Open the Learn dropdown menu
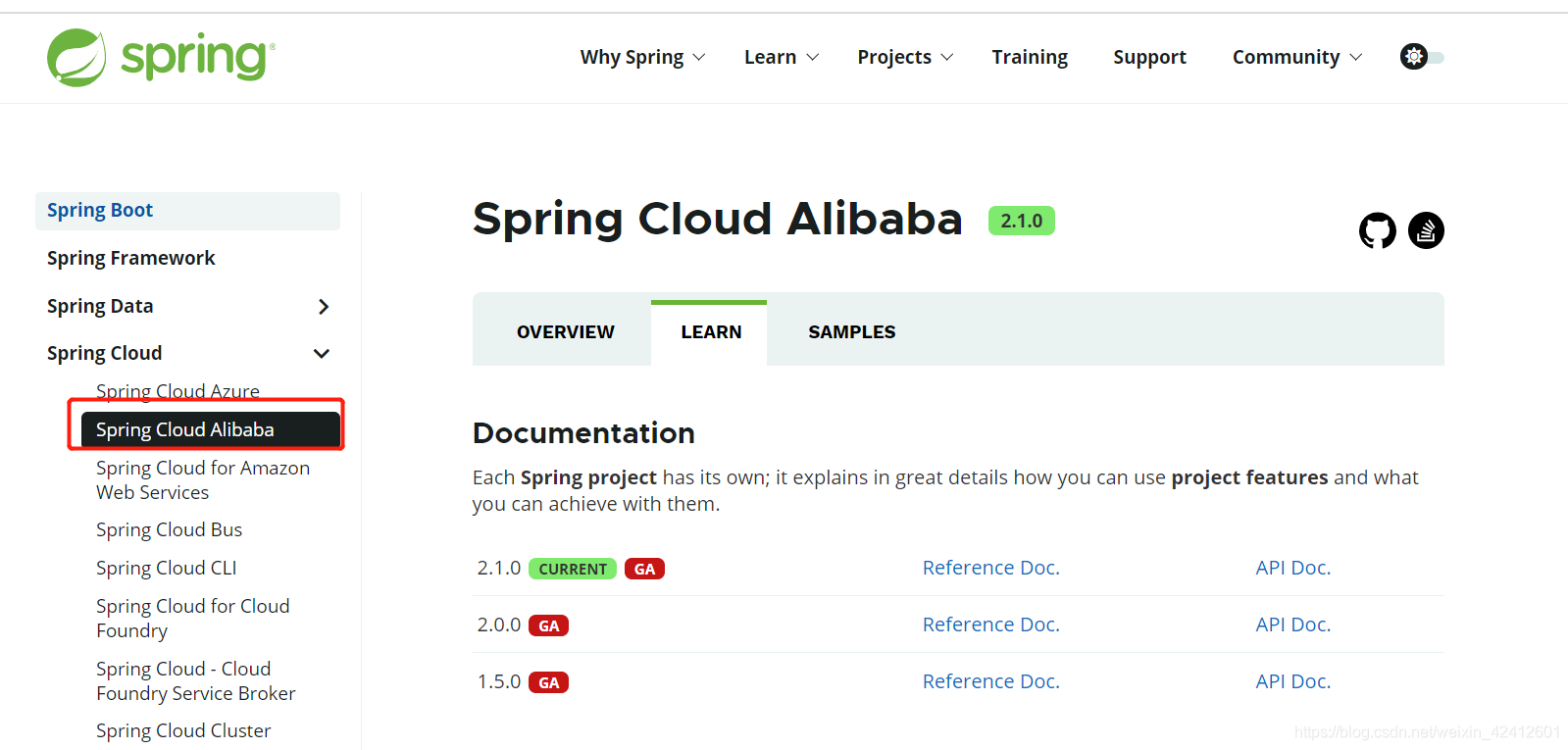Image resolution: width=1568 pixels, height=750 pixels. pos(782,57)
